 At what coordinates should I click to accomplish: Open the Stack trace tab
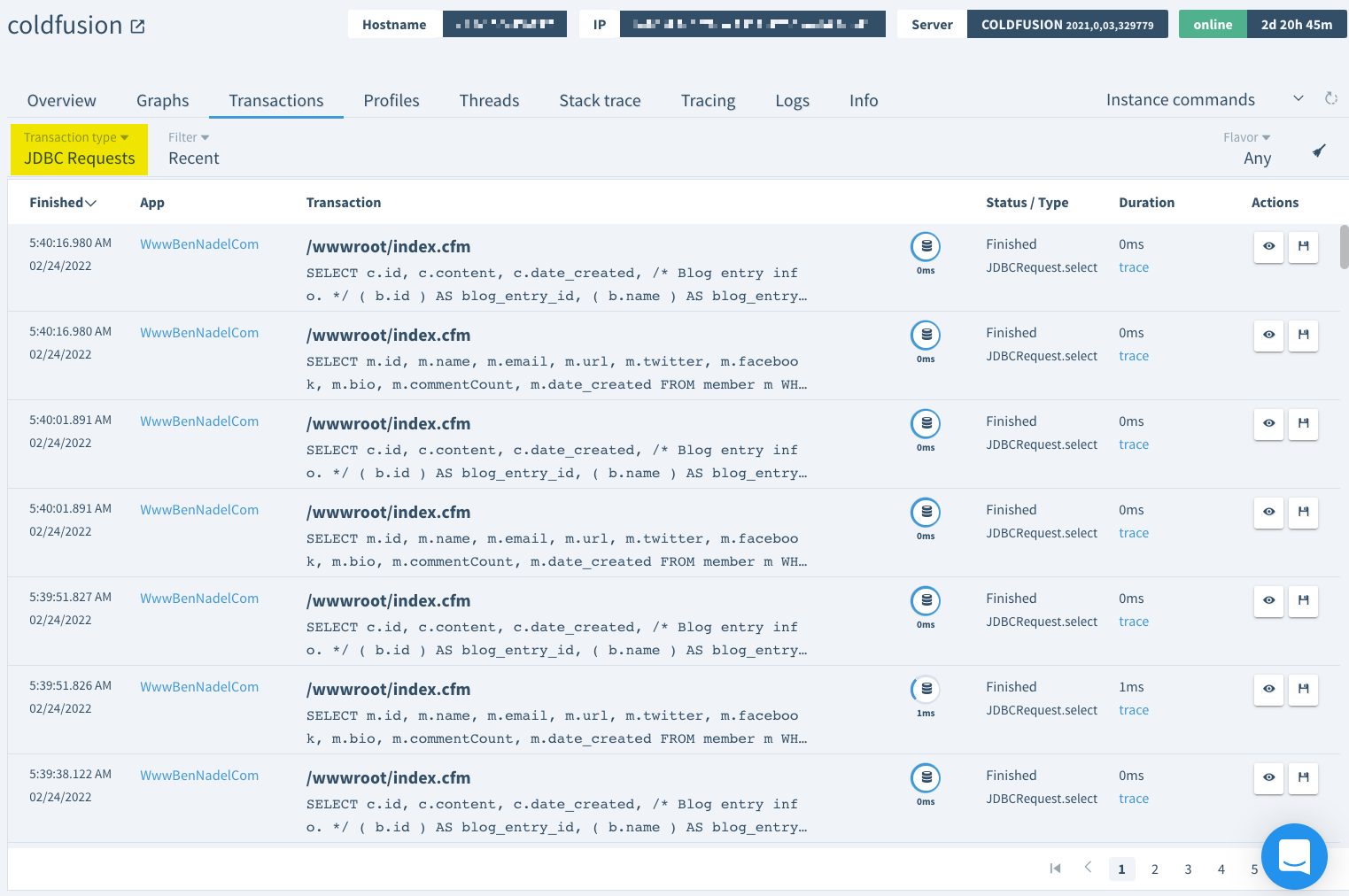pos(600,101)
